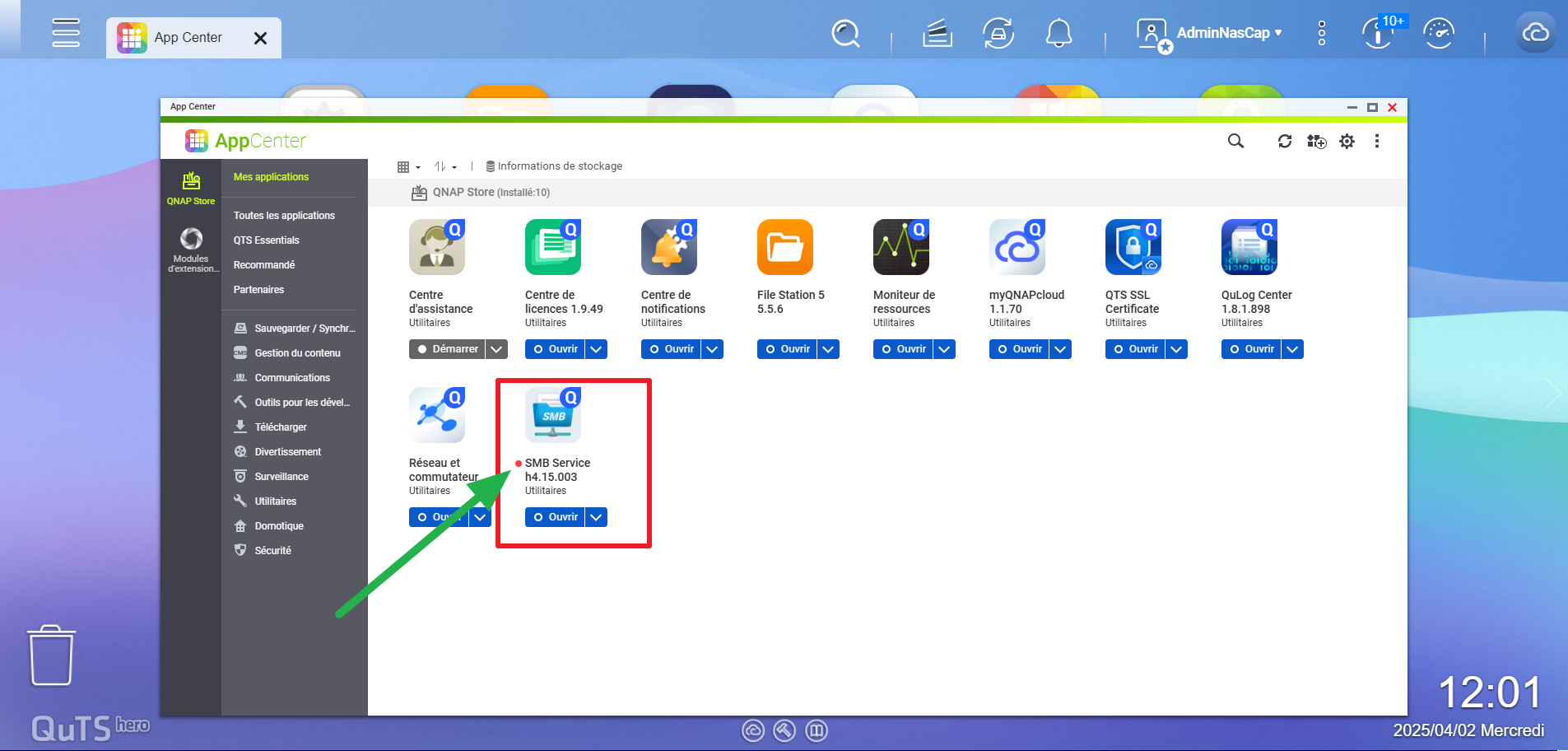Open File Station 5 with Ouvrir
The height and width of the screenshot is (751, 1568).
pos(787,349)
